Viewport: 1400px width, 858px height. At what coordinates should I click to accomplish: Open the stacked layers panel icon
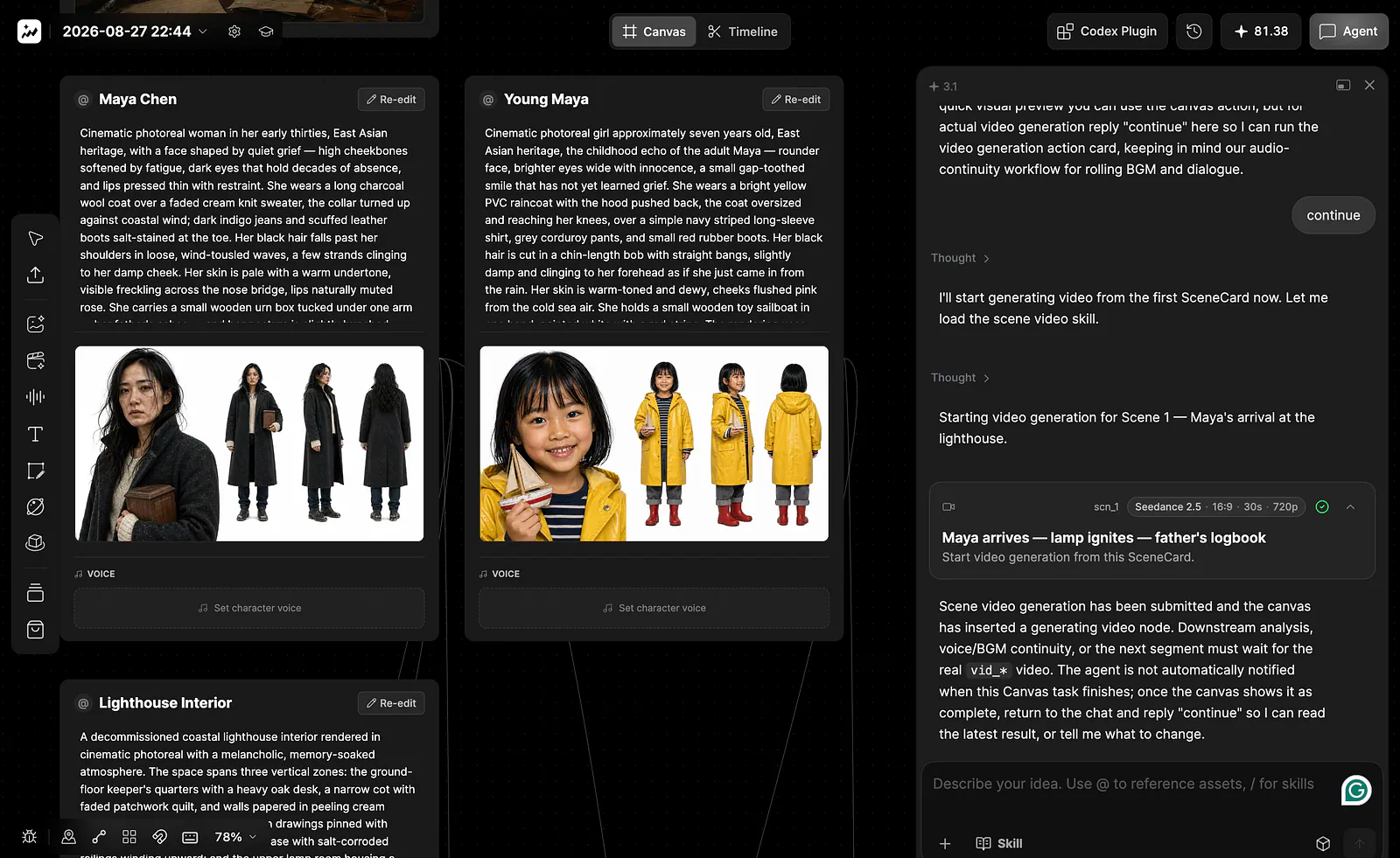[36, 593]
